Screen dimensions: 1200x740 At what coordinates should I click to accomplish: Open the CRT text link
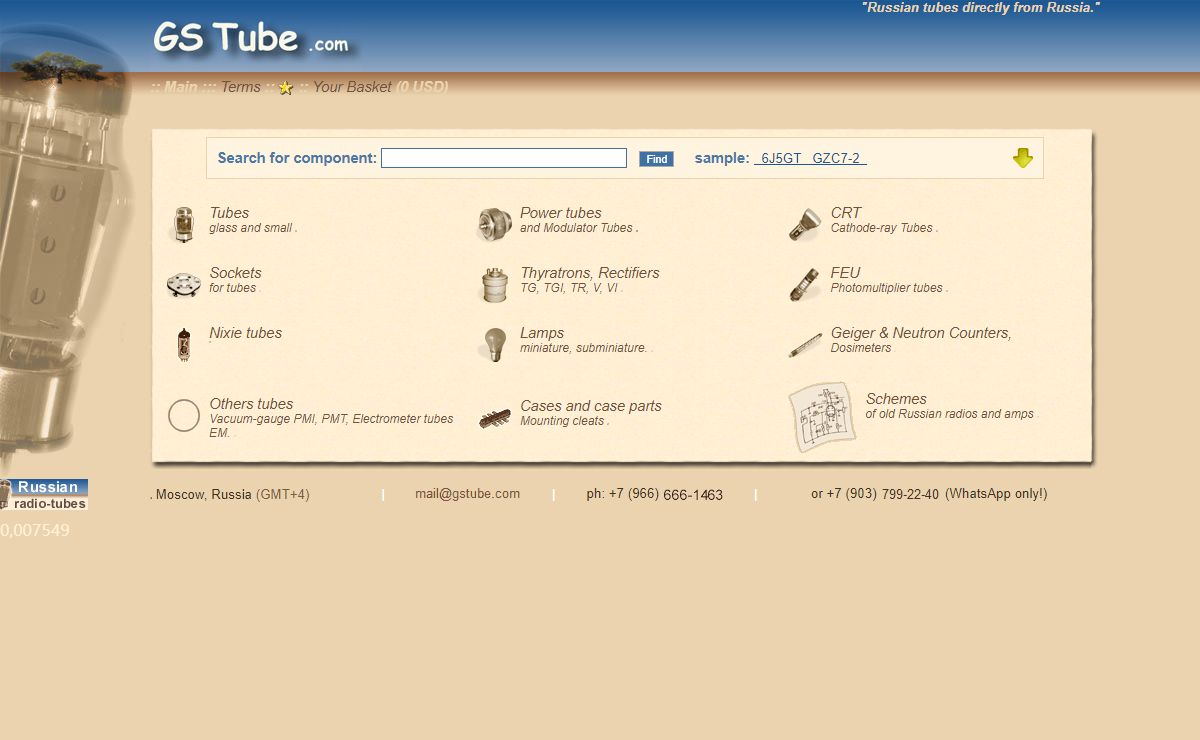(x=846, y=213)
